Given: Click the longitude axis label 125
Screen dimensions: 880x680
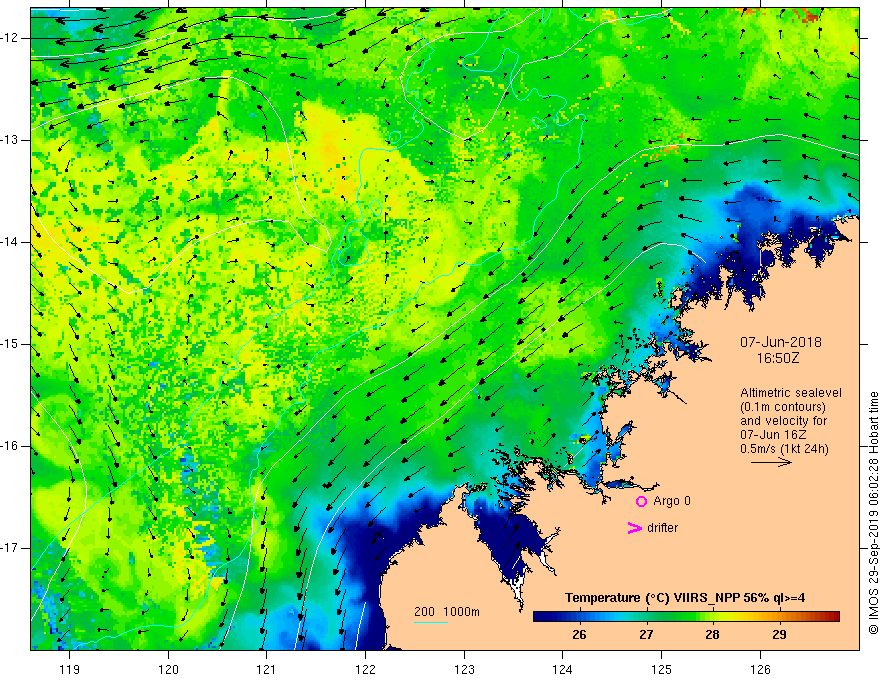Looking at the screenshot, I should point(662,669).
